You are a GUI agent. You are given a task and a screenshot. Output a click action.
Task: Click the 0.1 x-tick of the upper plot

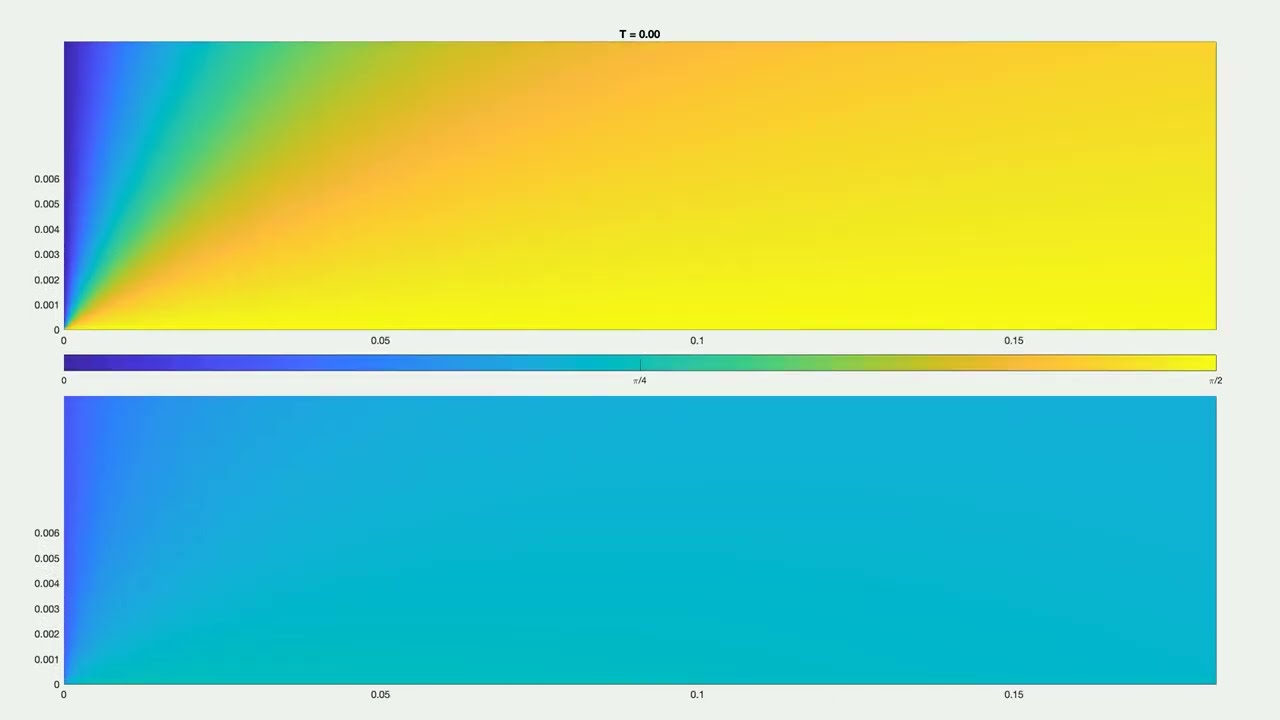(697, 341)
